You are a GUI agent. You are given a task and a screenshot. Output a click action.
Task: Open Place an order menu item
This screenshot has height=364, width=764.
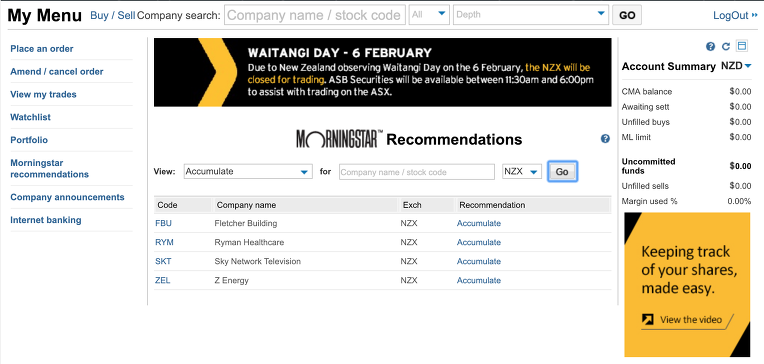[x=42, y=49]
